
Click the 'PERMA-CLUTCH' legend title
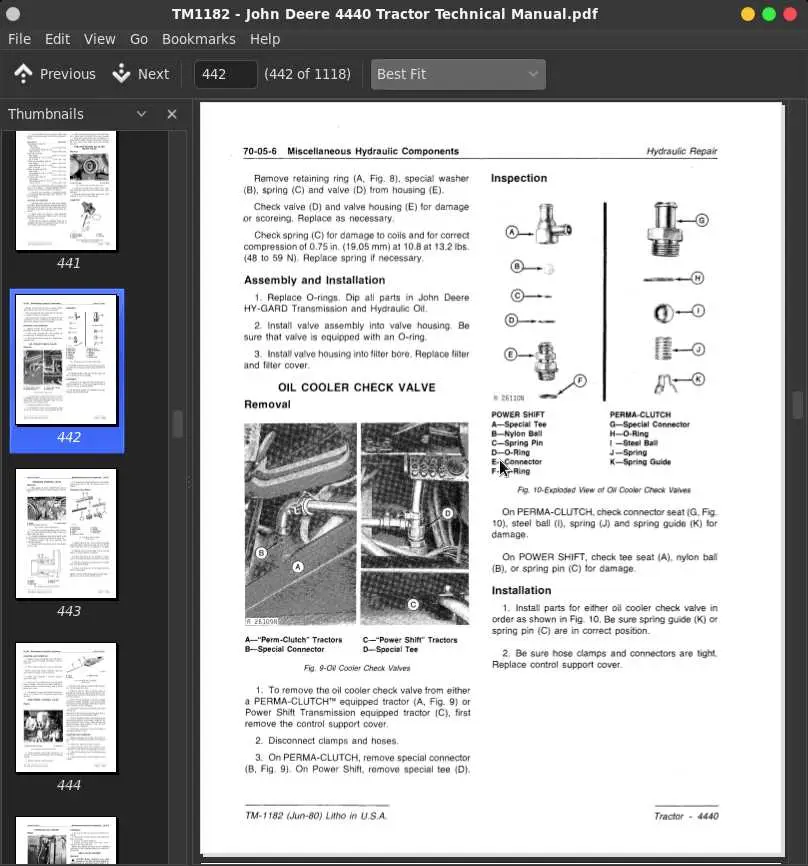point(640,414)
